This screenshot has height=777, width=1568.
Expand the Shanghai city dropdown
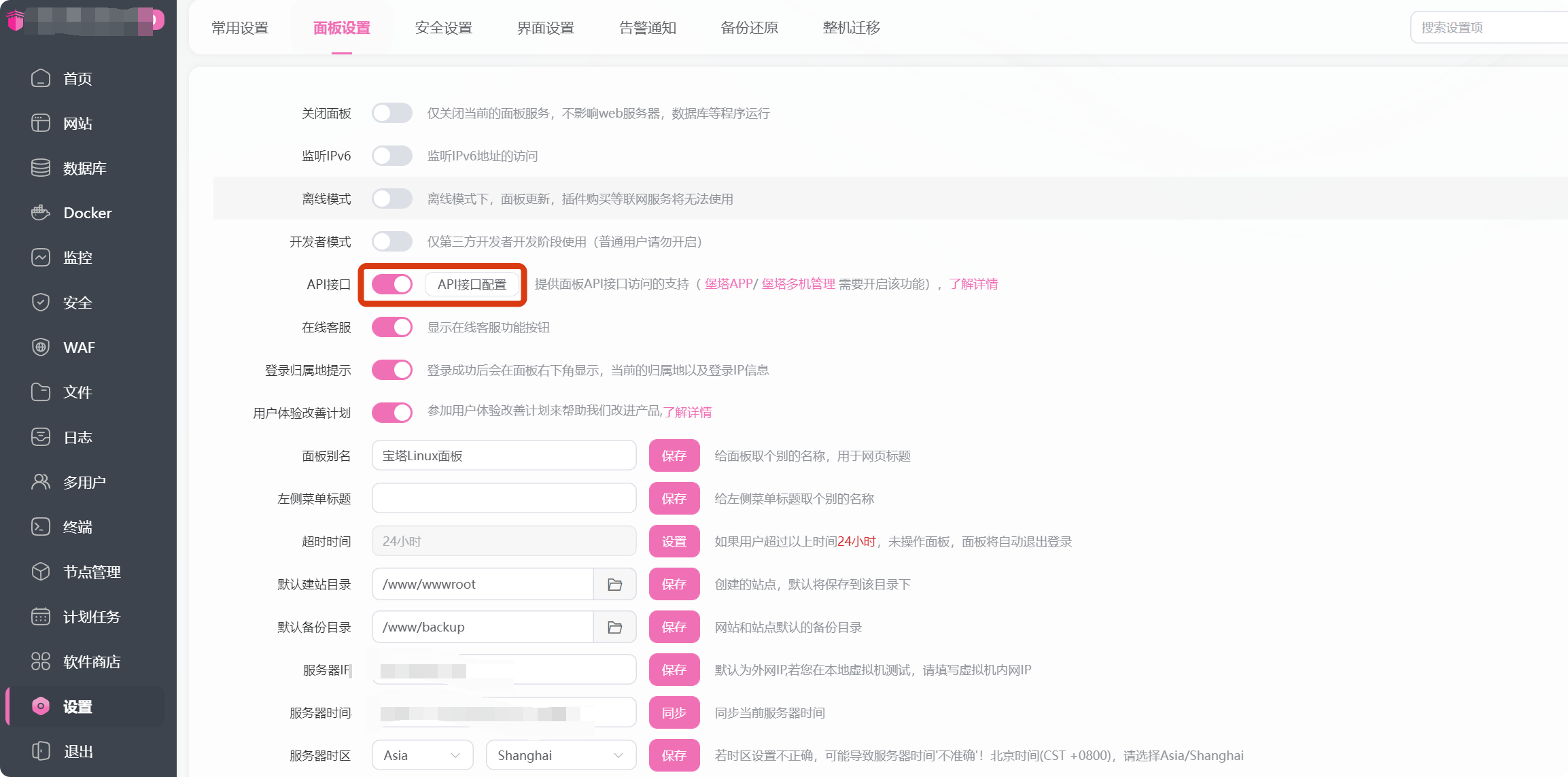click(561, 755)
